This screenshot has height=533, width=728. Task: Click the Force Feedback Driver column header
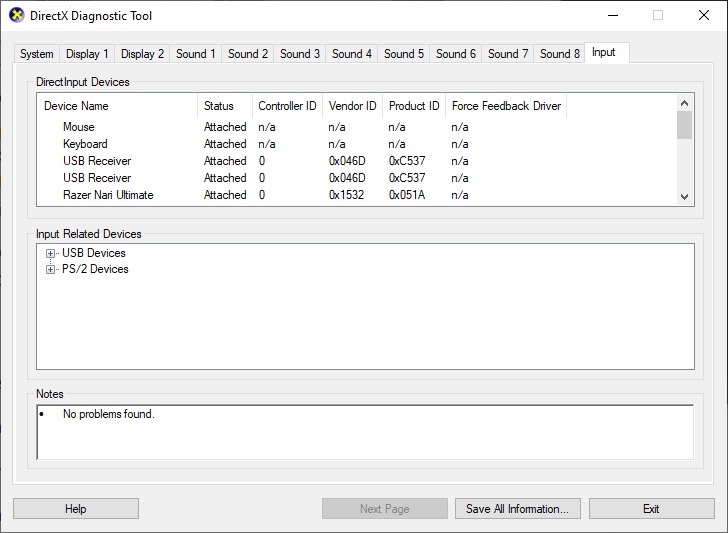[x=506, y=106]
